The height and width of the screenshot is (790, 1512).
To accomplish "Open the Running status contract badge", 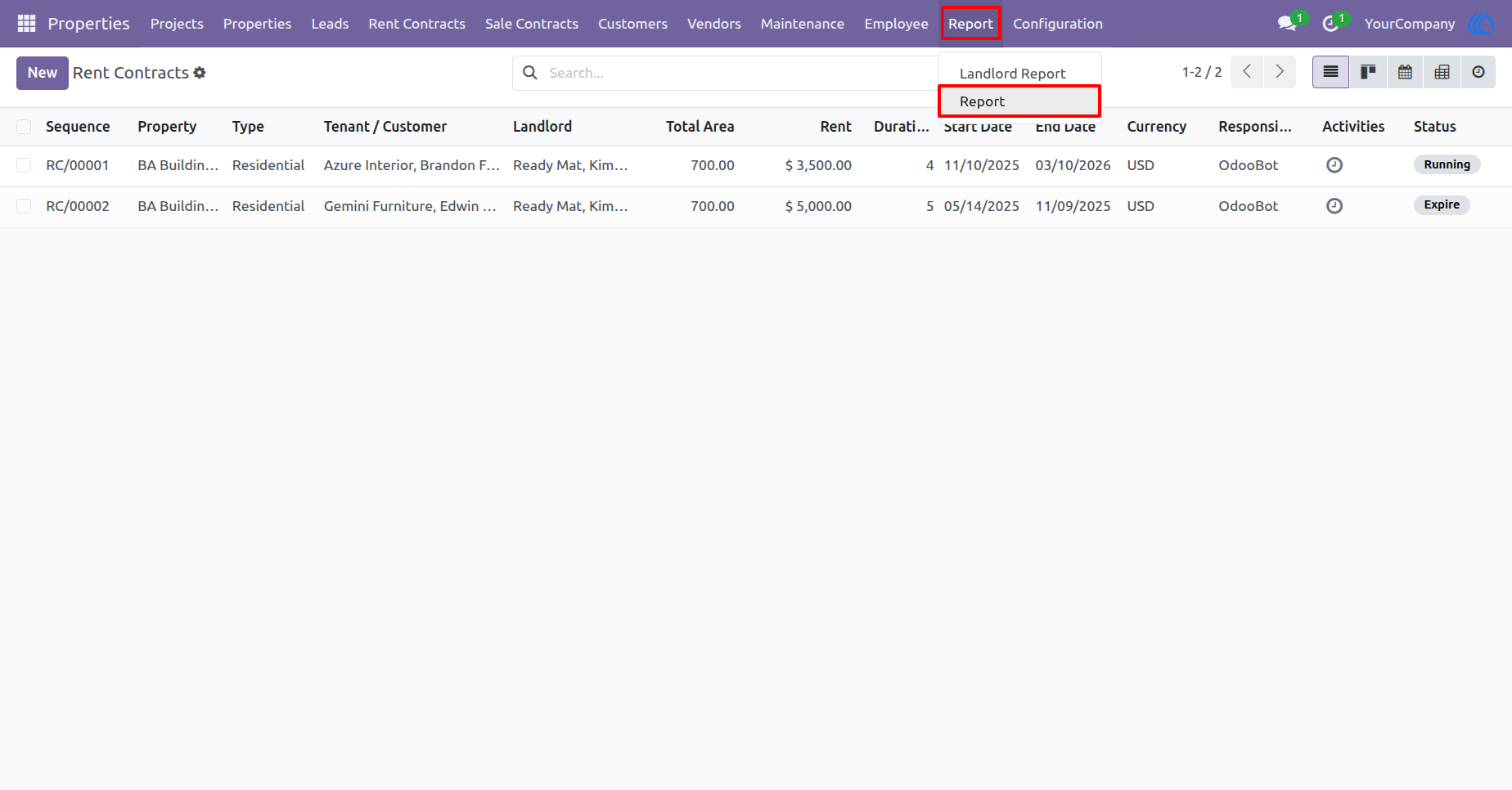I will point(1447,164).
